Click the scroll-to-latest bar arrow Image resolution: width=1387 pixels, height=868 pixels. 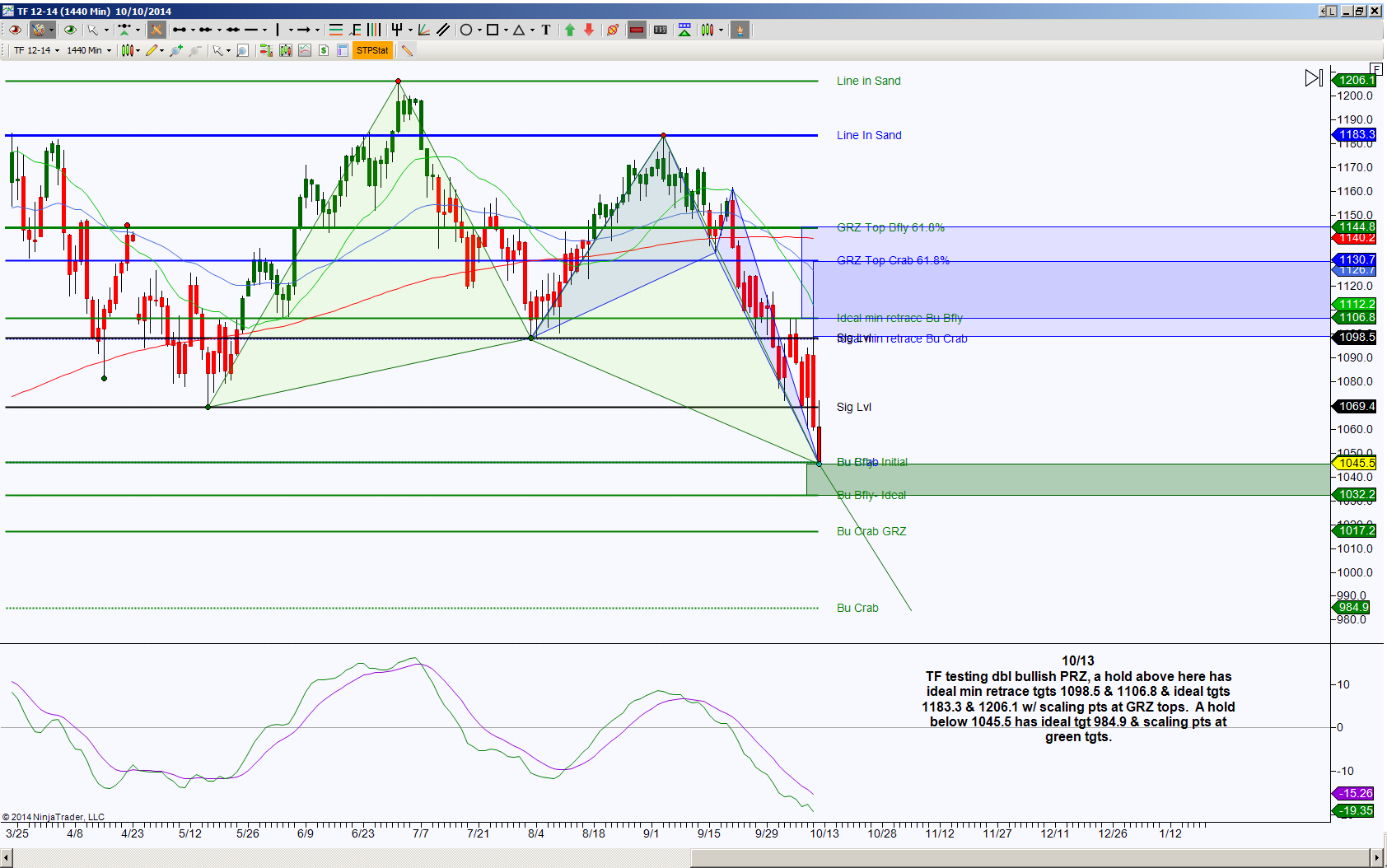click(1314, 78)
